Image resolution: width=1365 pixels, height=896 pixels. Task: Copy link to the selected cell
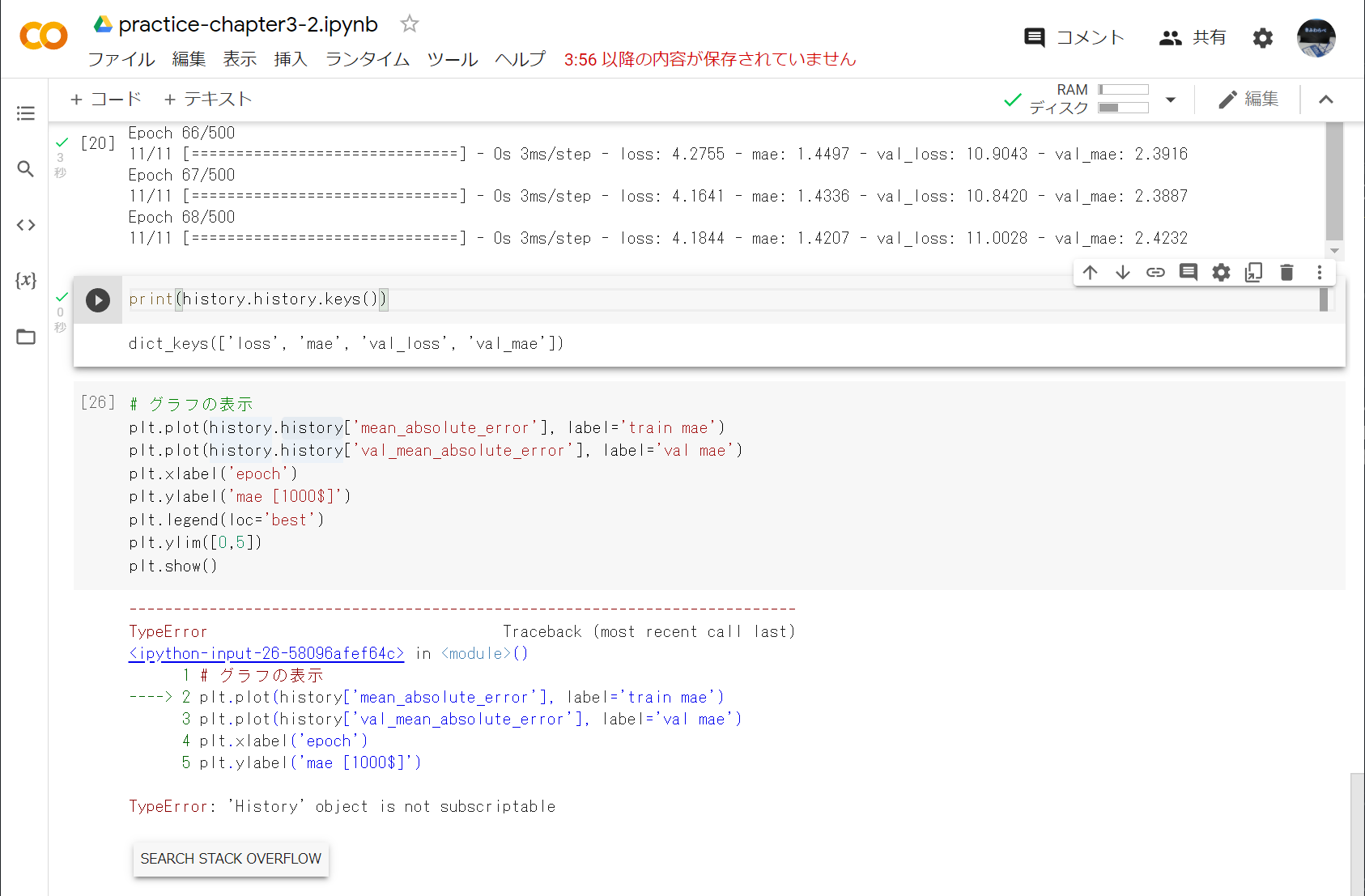click(x=1155, y=273)
